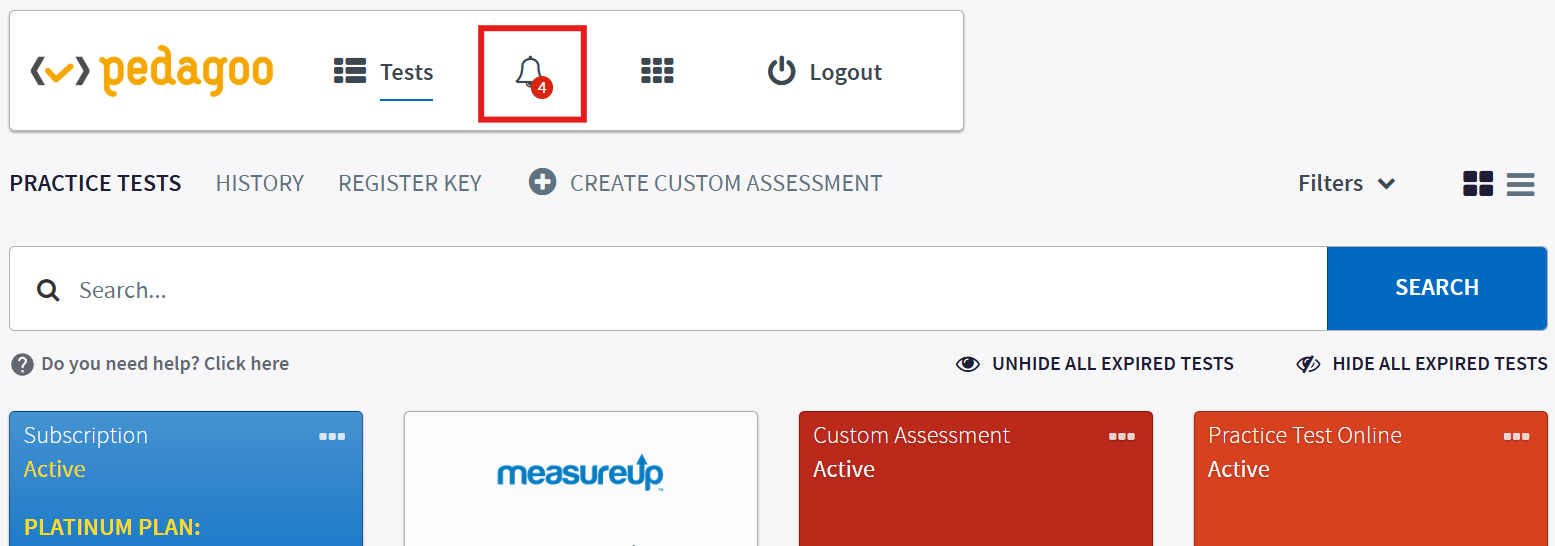
Task: Unhide all expired tests
Action: [x=1095, y=364]
